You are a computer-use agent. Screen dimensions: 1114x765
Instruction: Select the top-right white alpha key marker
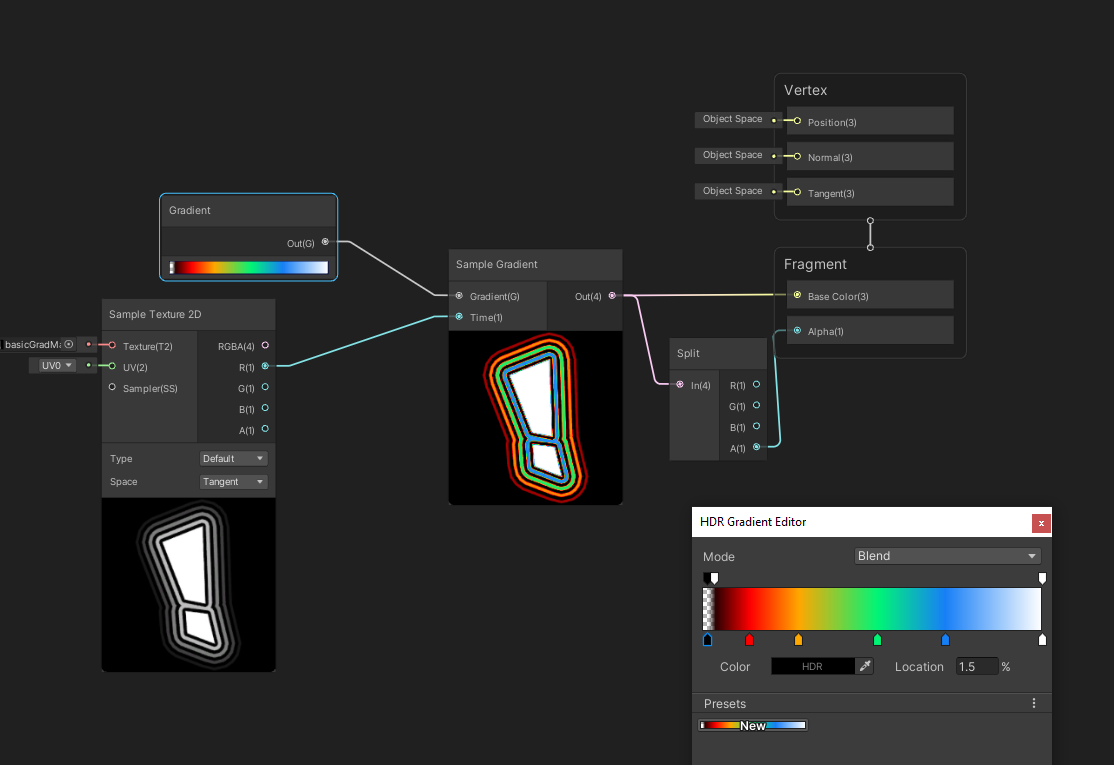1042,578
